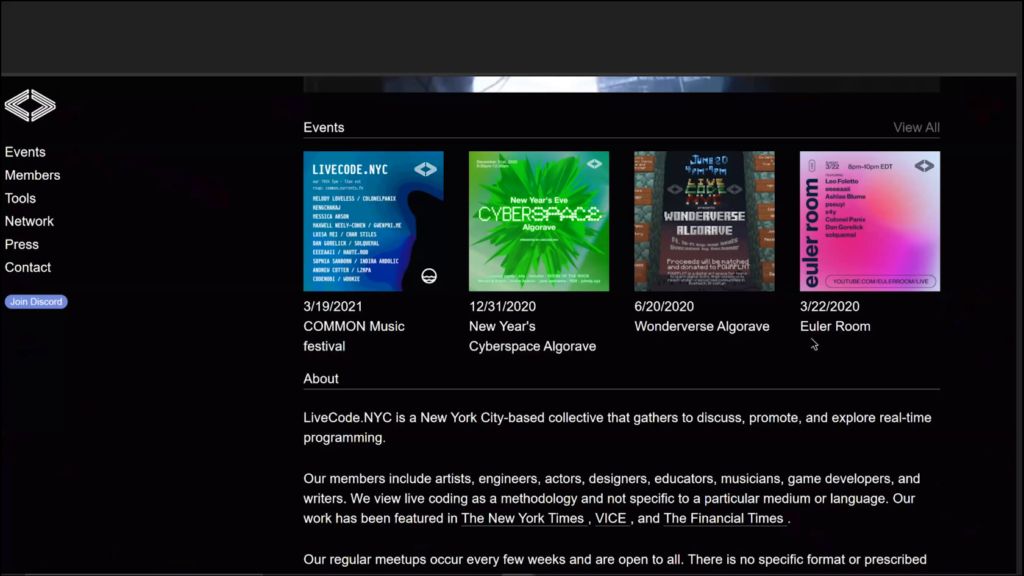Image resolution: width=1024 pixels, height=576 pixels.
Task: Click the Join Discord button
Action: 36,302
